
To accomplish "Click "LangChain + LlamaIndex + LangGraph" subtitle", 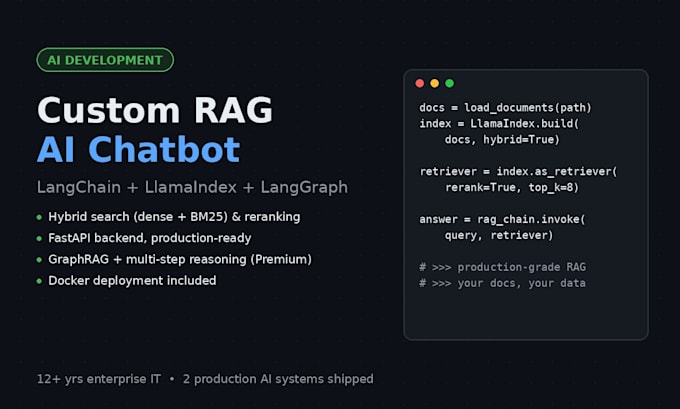I will [192, 187].
